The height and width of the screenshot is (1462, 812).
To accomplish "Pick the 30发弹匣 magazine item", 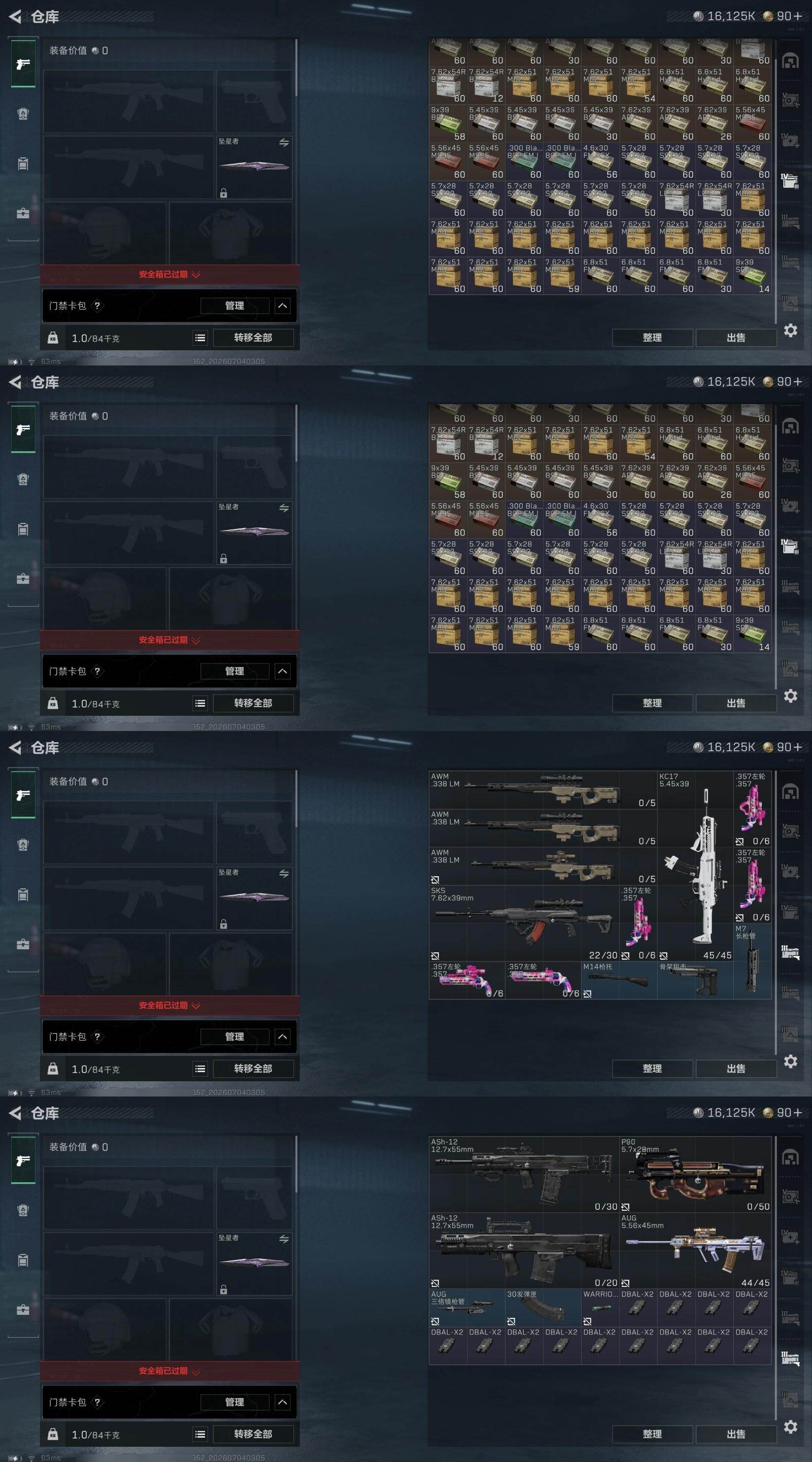I will click(x=543, y=1308).
